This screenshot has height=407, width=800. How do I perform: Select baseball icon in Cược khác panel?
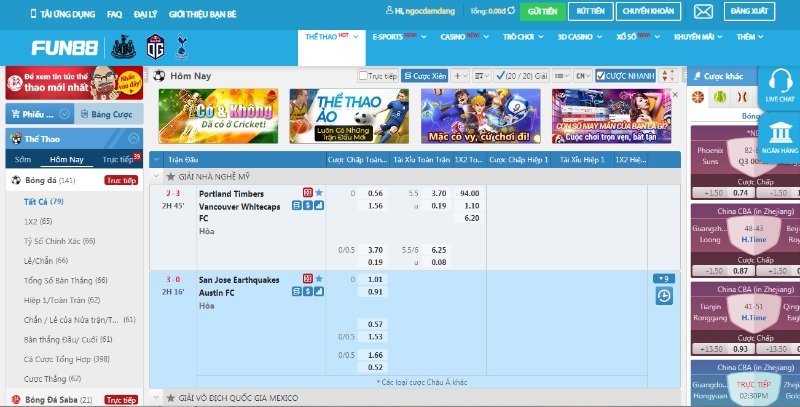pos(742,97)
